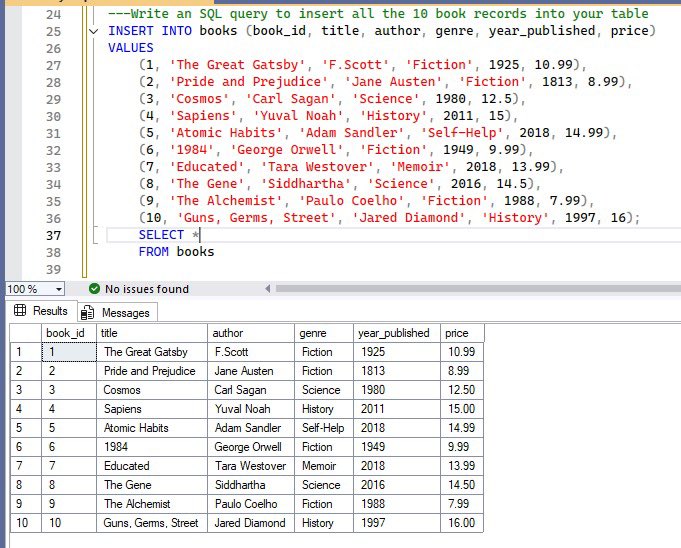This screenshot has height=548, width=681.
Task: Click the Results tab grid icon
Action: coord(21,312)
